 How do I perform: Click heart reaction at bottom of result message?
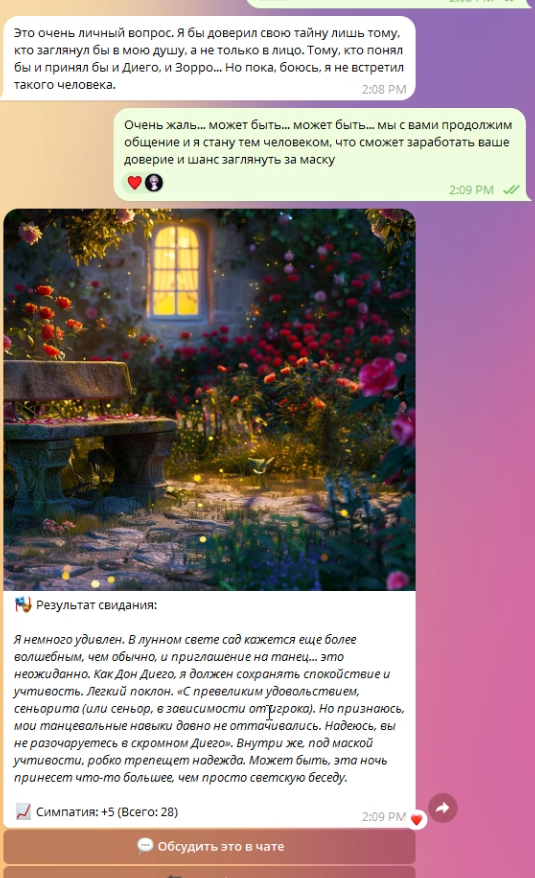tap(416, 820)
